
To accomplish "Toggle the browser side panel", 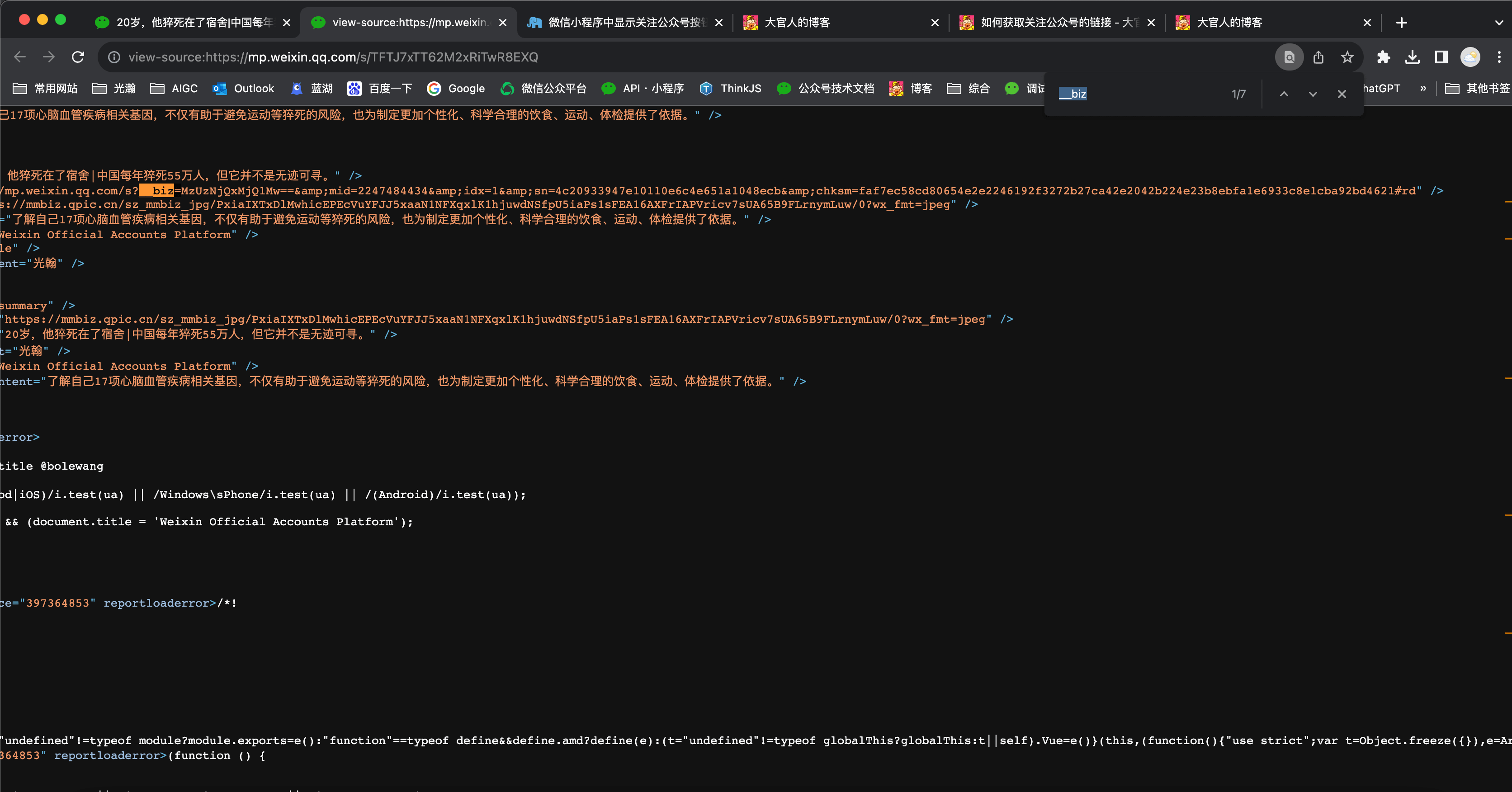I will 1441,57.
